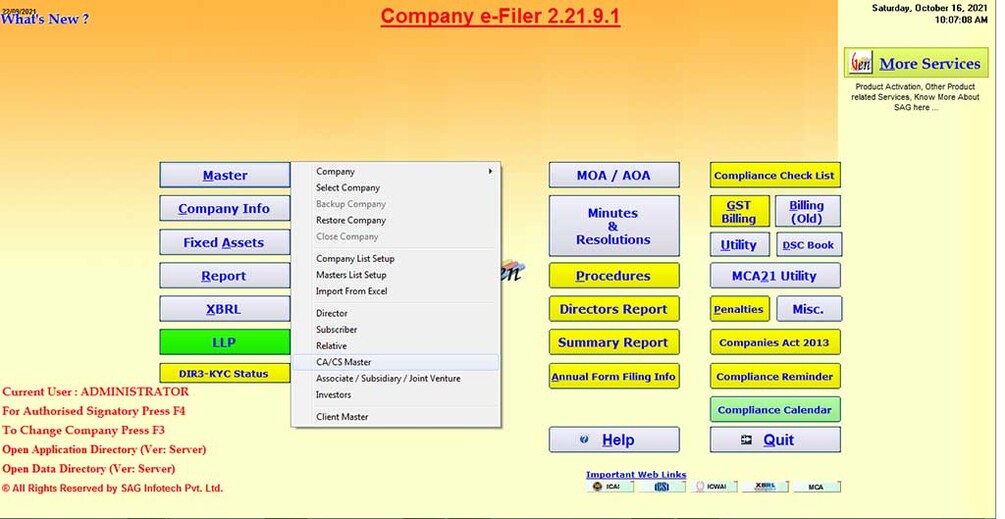Click Open Data Directory (Ver: Server)
Screen dimensions: 1005x519
[x=88, y=468]
